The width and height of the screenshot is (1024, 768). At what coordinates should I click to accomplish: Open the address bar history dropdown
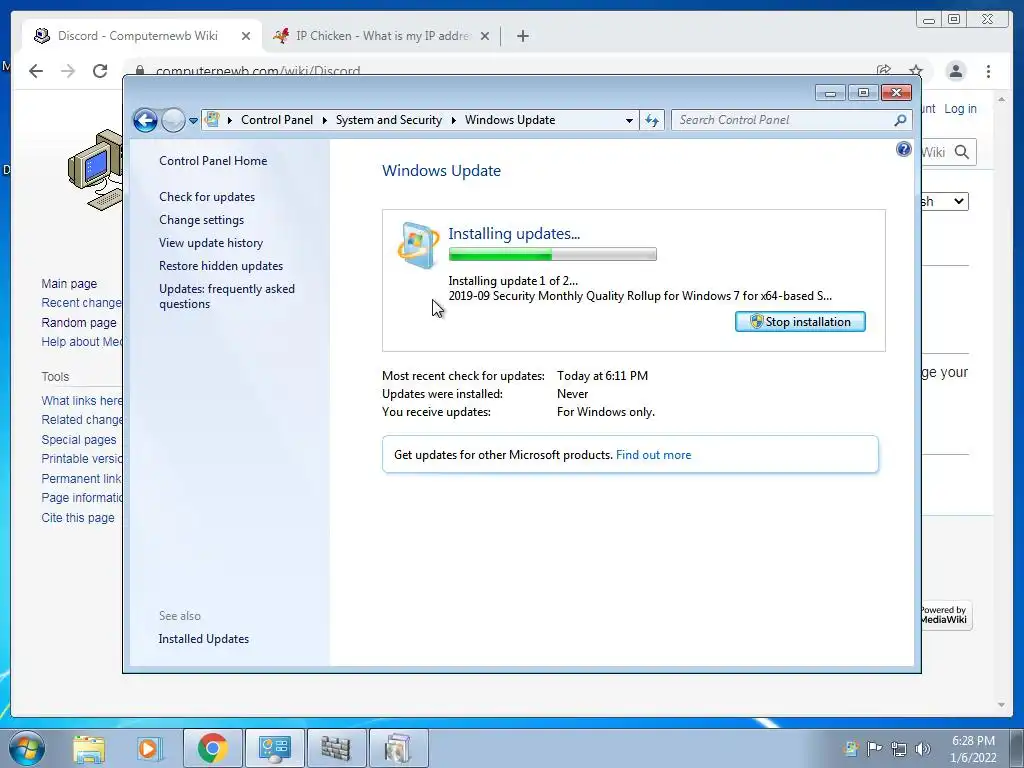(629, 121)
